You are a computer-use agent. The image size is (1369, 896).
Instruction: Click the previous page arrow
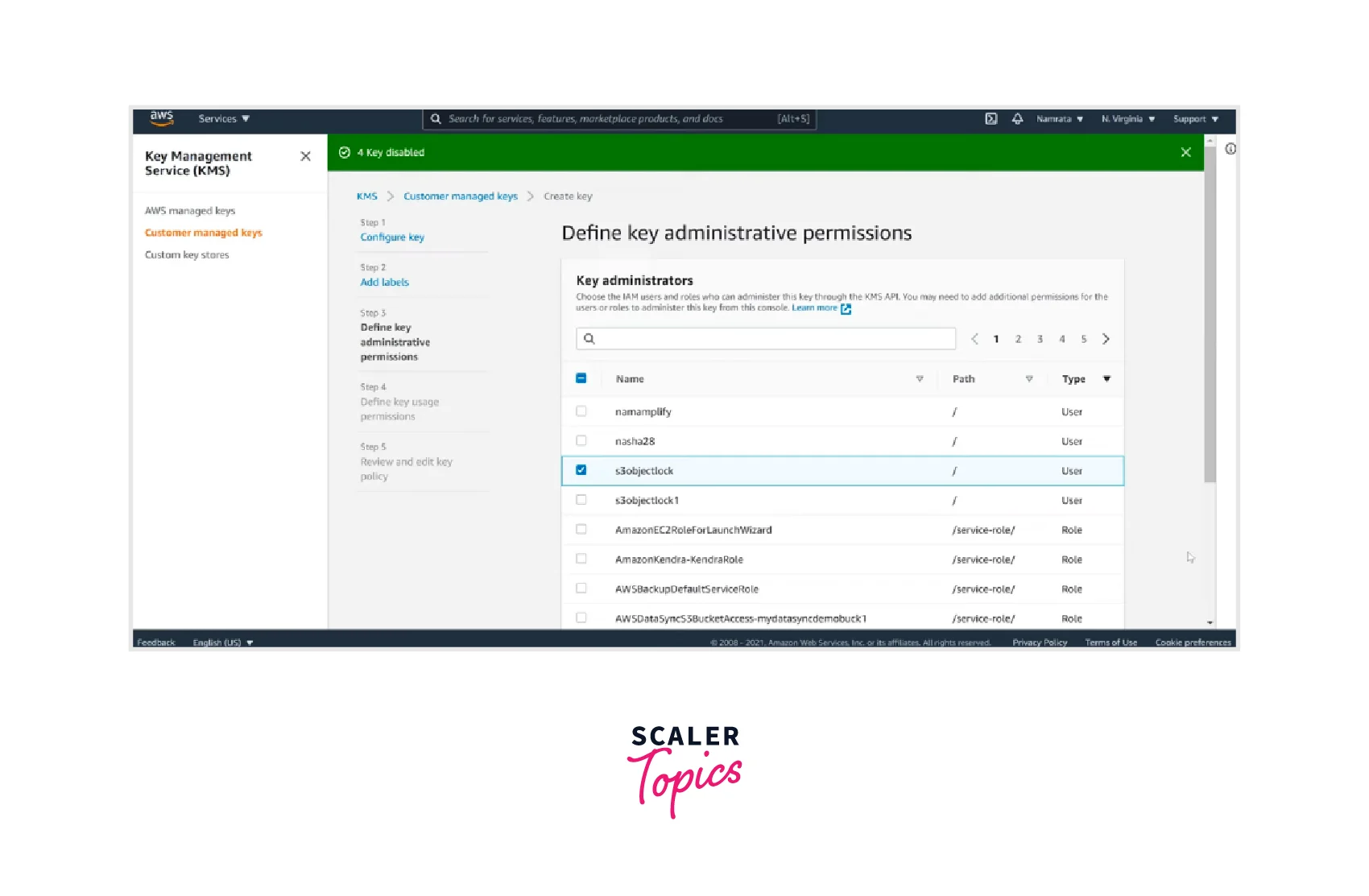tap(974, 339)
